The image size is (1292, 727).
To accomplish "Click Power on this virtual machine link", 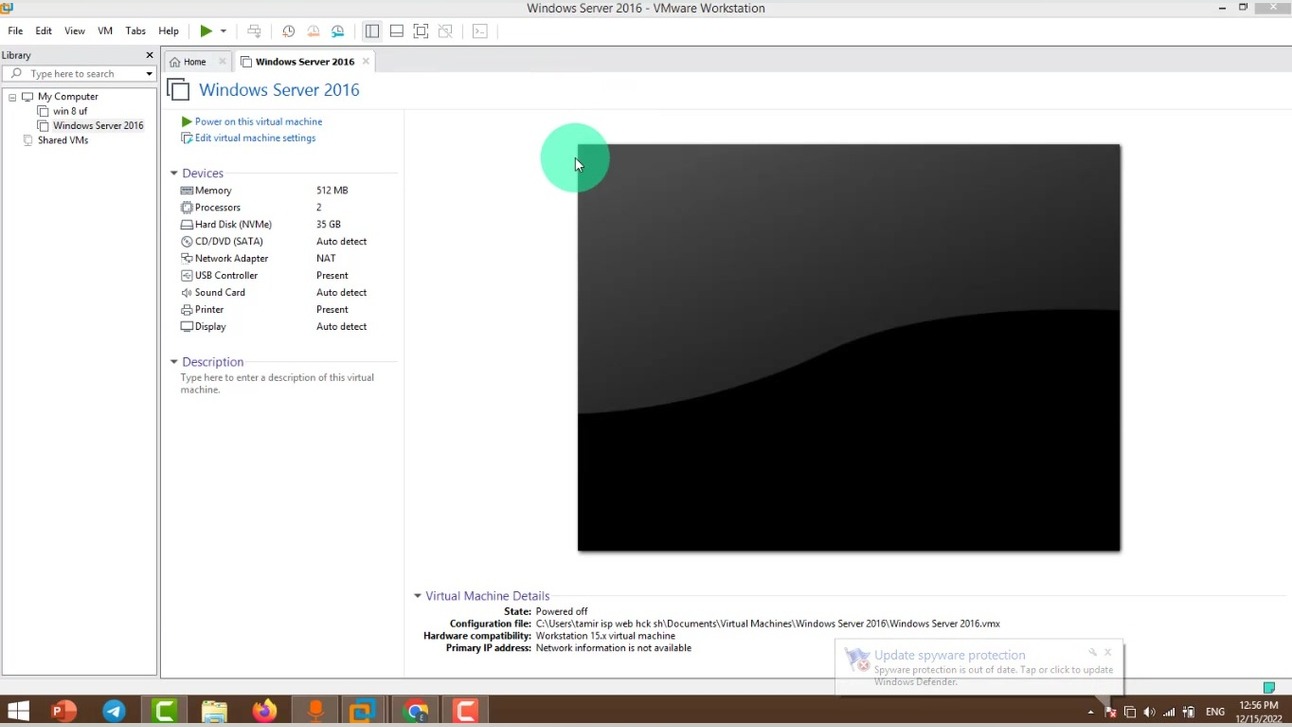I will (258, 122).
